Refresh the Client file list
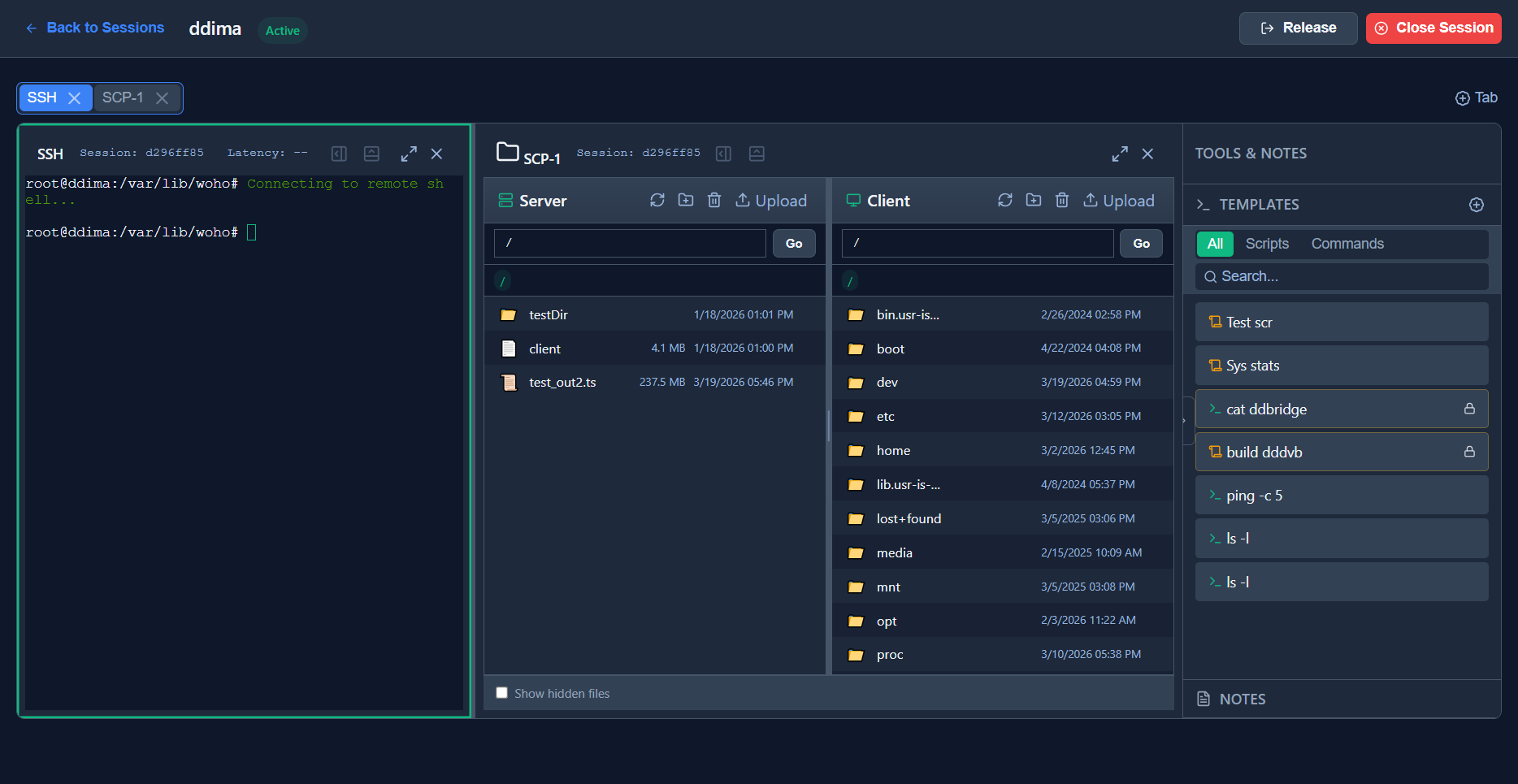This screenshot has height=784, width=1518. 1005,200
